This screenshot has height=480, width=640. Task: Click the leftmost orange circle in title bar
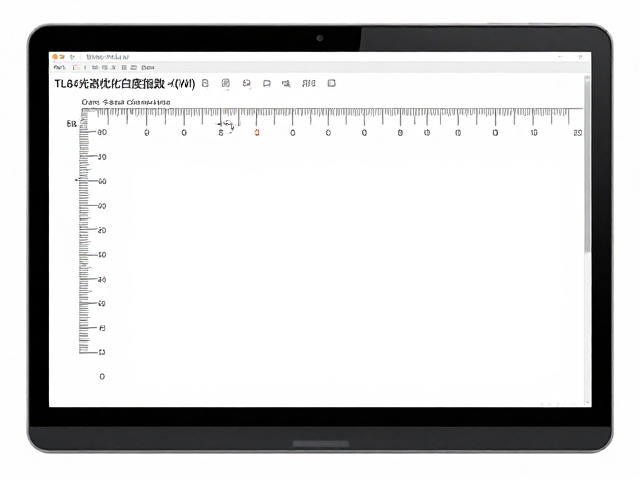coord(55,57)
